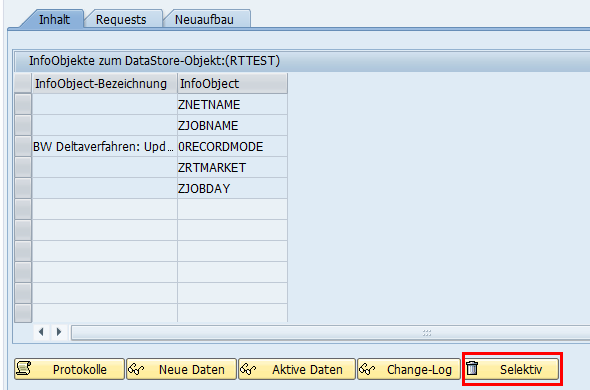Screen dimensions: 590x390
Task: Click the Change-Log button
Action: (409, 369)
